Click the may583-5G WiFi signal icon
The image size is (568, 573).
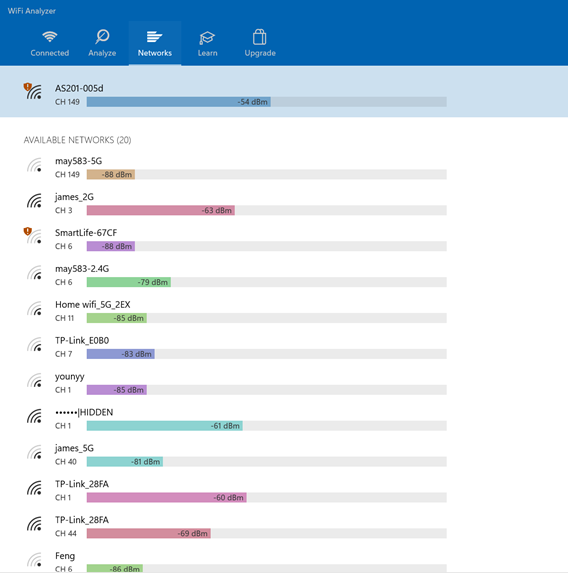click(x=34, y=165)
